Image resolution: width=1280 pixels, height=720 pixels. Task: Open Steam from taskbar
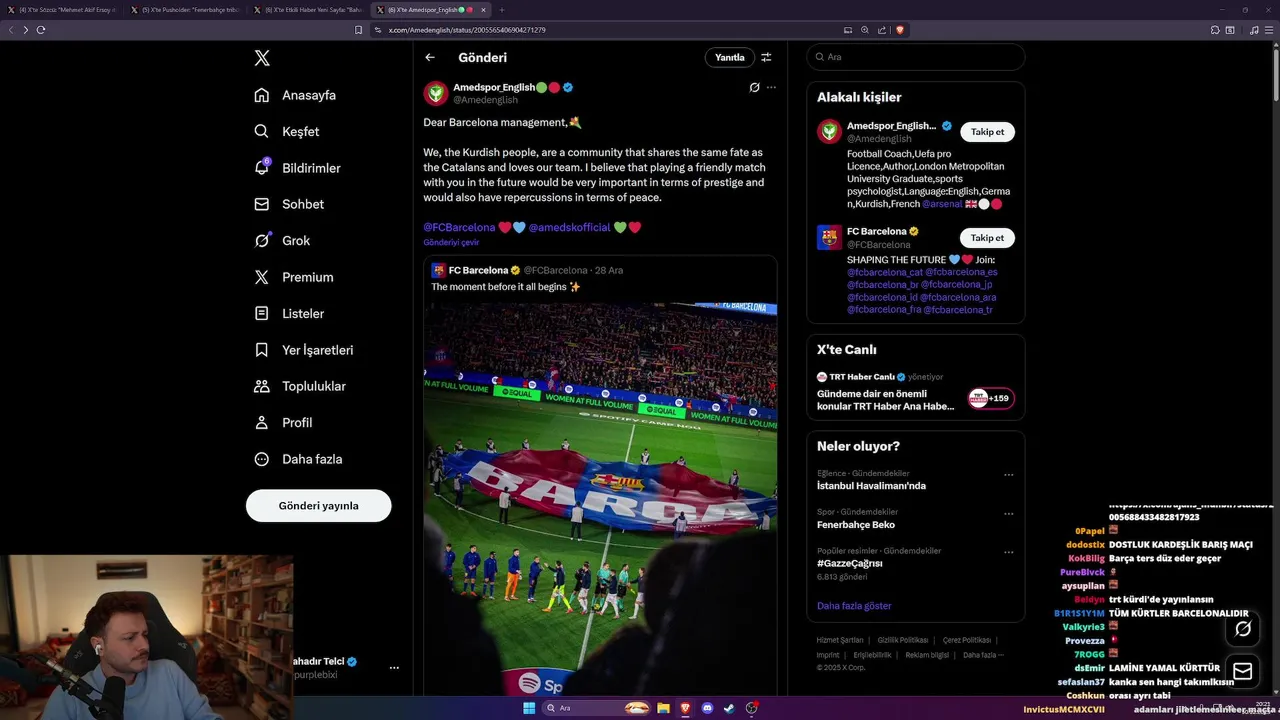click(729, 708)
